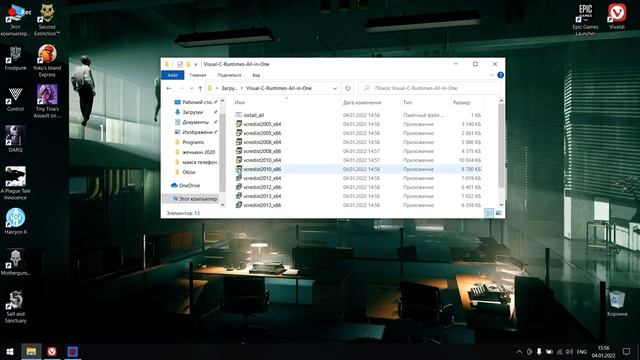Open the Mothergunship desktop shortcut

[x=16, y=262]
